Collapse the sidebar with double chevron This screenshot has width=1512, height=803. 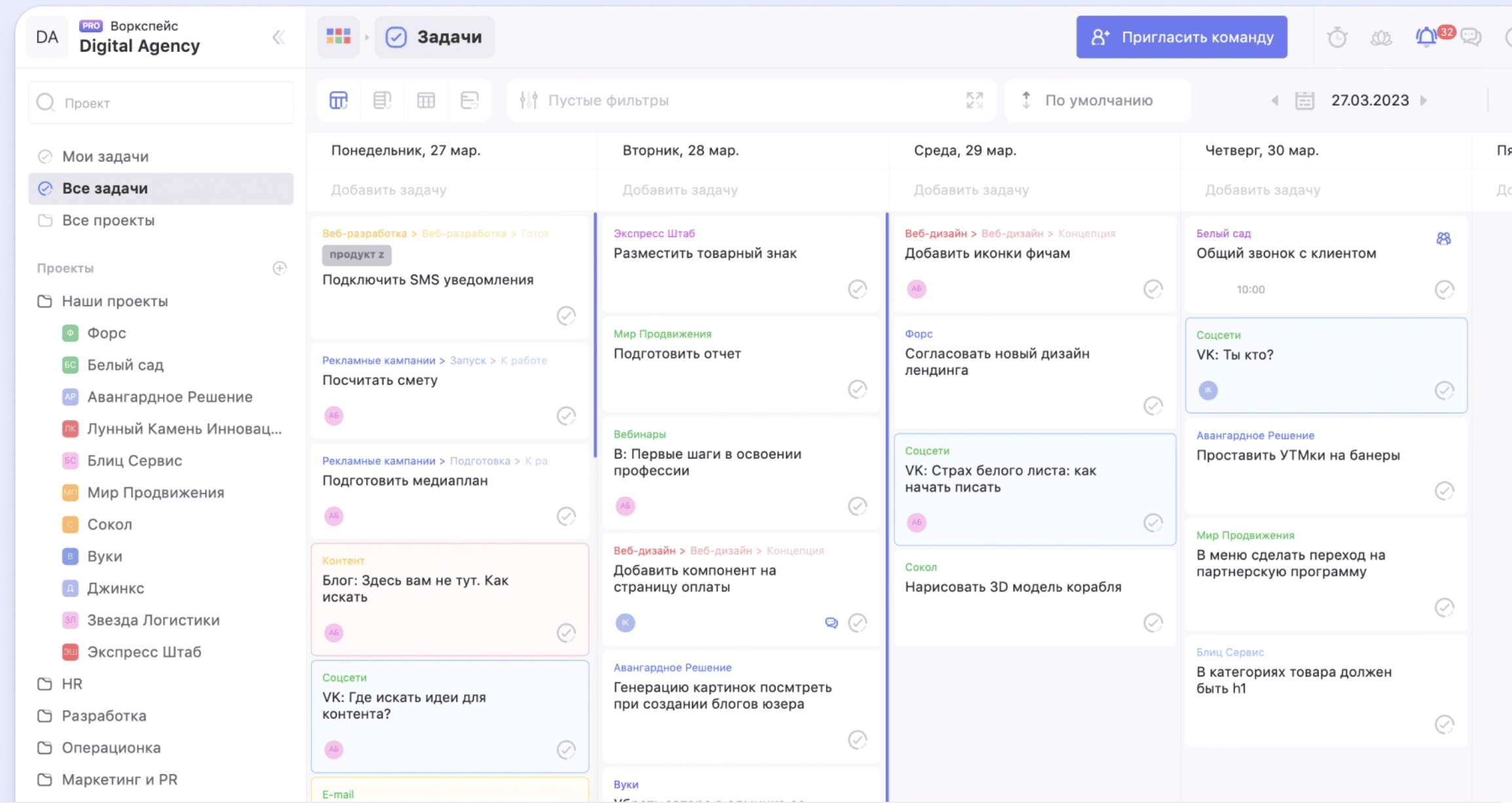pyautogui.click(x=278, y=37)
